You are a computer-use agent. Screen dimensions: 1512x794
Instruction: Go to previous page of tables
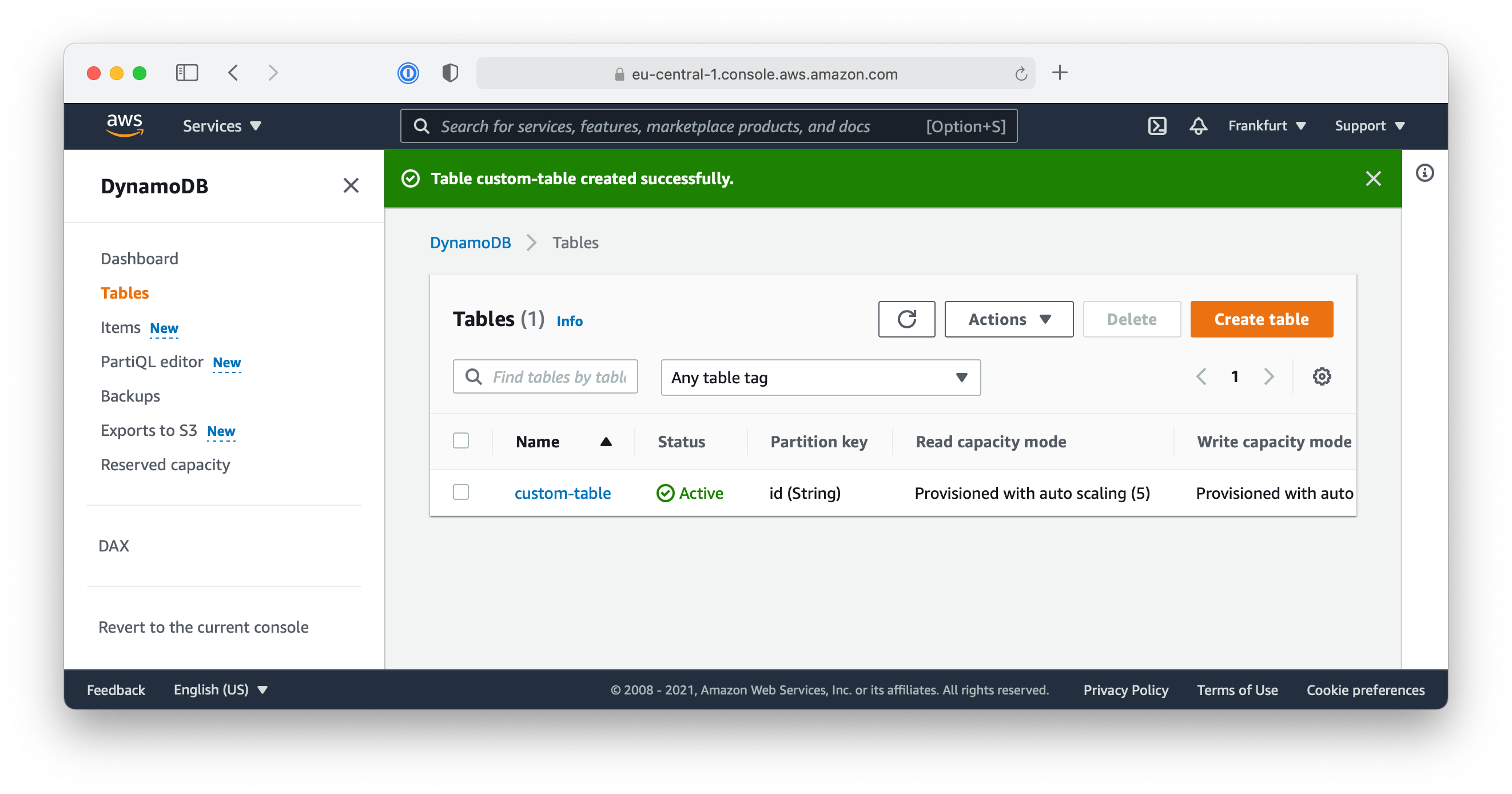point(1201,376)
